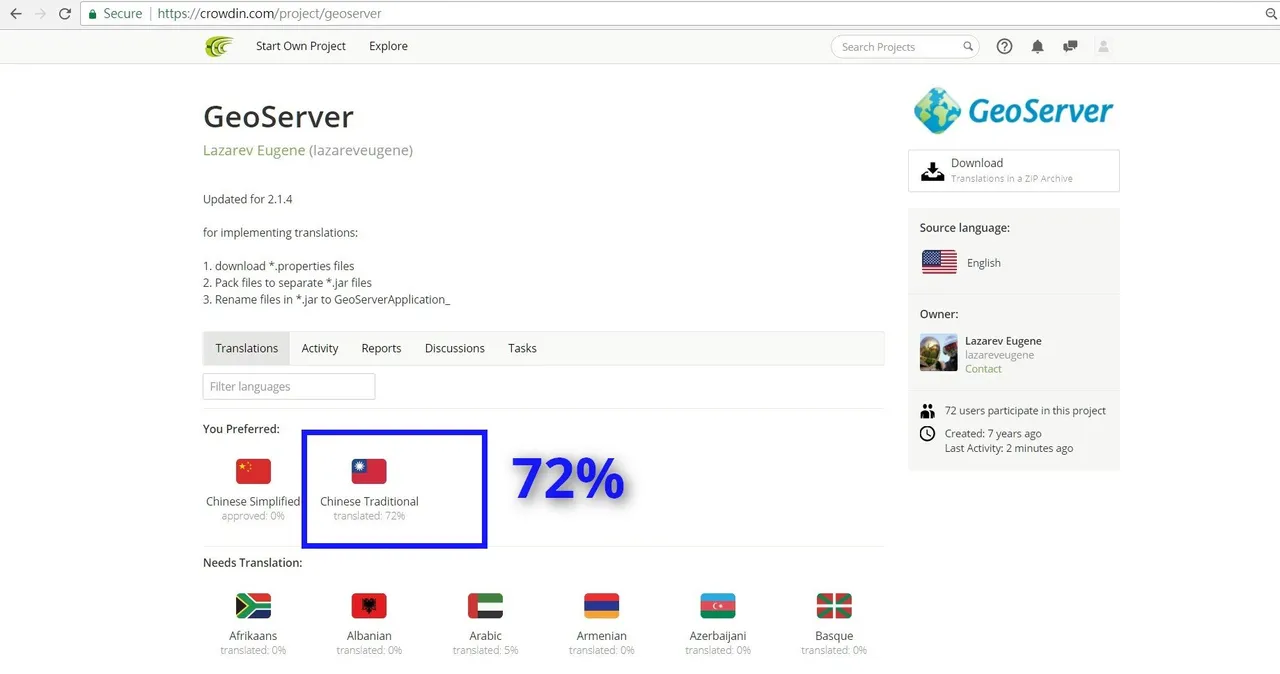Click the GeoServer page heading

click(278, 117)
